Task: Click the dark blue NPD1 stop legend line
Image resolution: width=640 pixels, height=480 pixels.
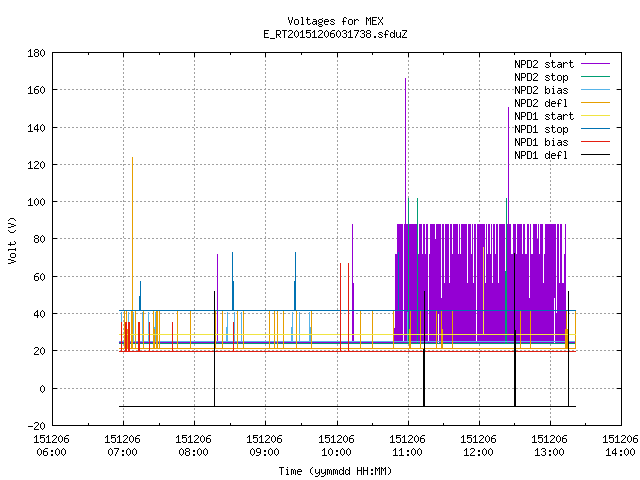Action: click(x=595, y=129)
